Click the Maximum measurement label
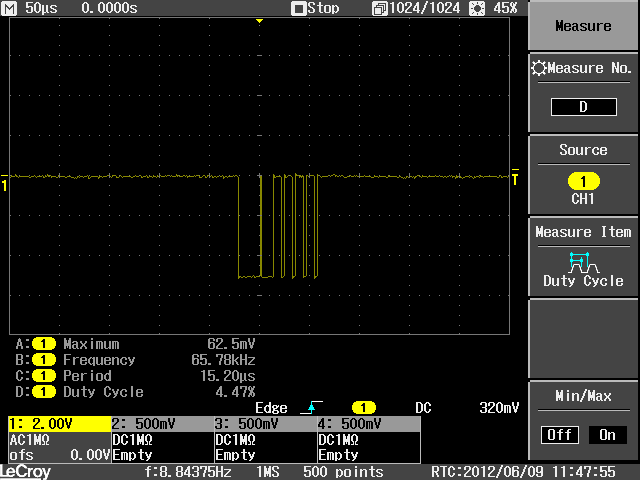The width and height of the screenshot is (640, 480). point(91,344)
